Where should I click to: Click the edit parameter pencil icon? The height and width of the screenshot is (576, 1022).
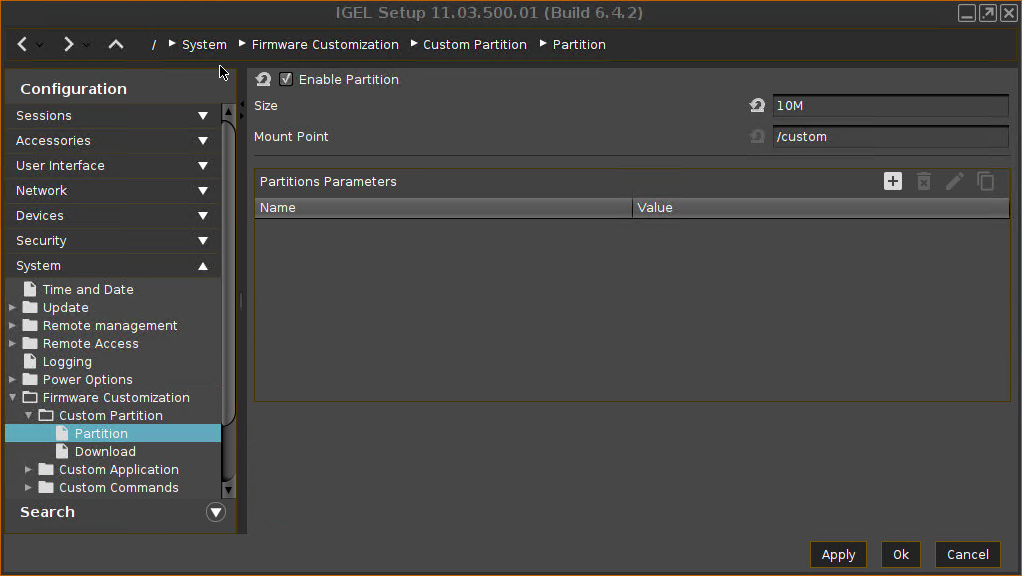point(955,181)
